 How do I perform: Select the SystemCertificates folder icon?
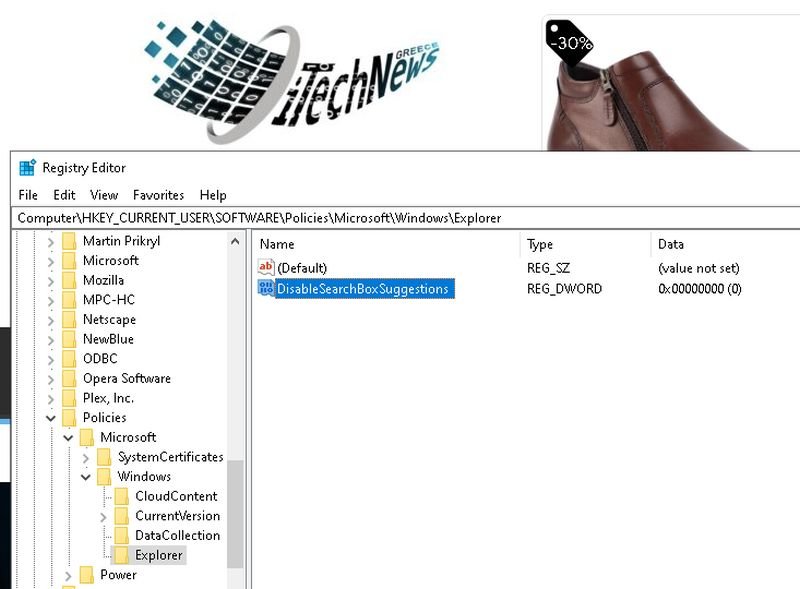(x=104, y=457)
